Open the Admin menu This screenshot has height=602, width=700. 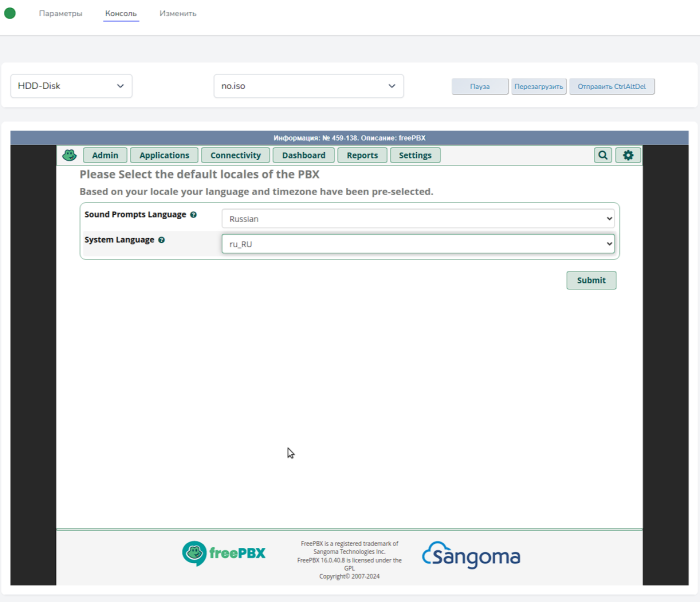pos(105,155)
